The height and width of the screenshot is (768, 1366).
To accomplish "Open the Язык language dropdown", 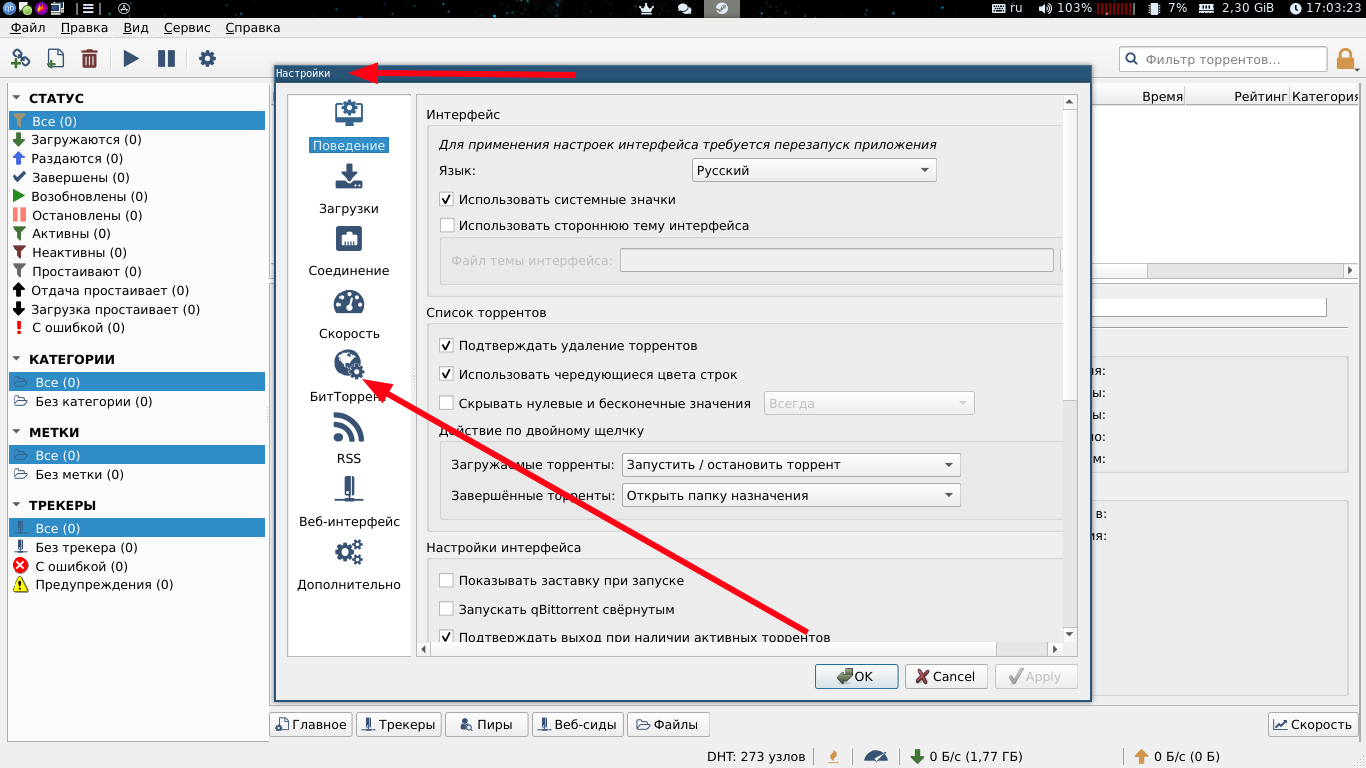I will 814,170.
